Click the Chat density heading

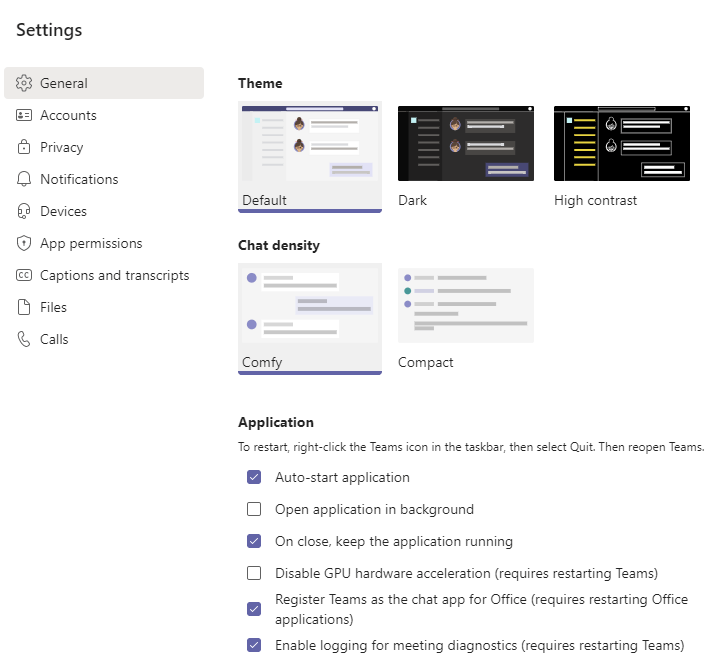(279, 245)
